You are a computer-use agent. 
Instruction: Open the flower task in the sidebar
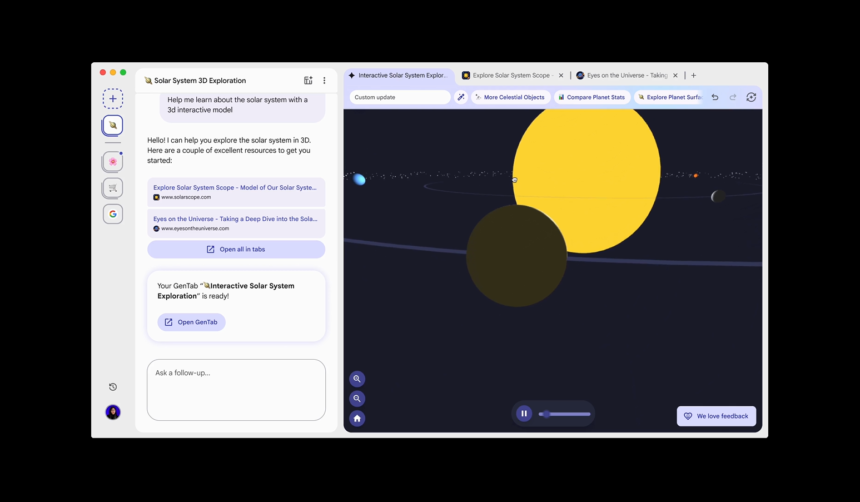[112, 161]
